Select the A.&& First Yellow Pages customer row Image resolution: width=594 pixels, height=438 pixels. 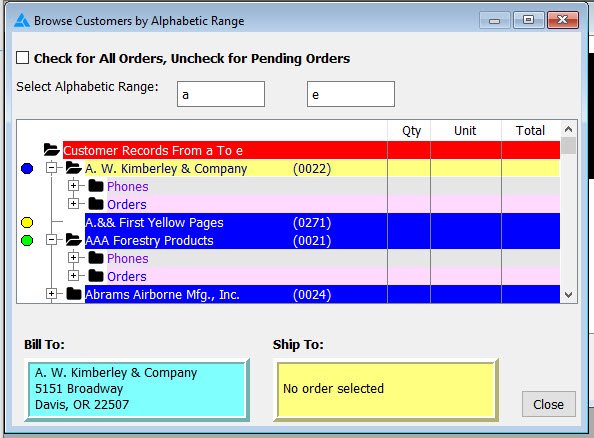coord(322,222)
